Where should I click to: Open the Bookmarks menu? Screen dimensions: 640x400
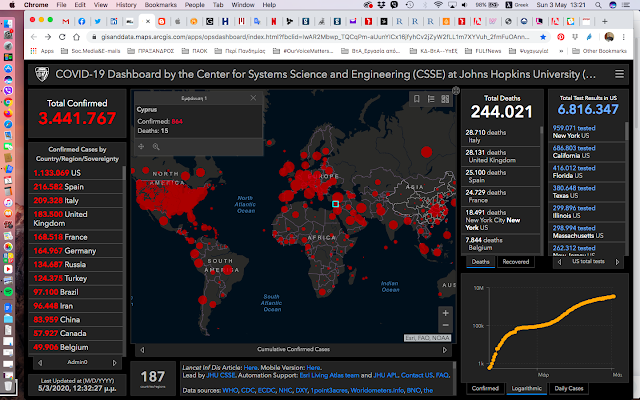click(x=161, y=5)
